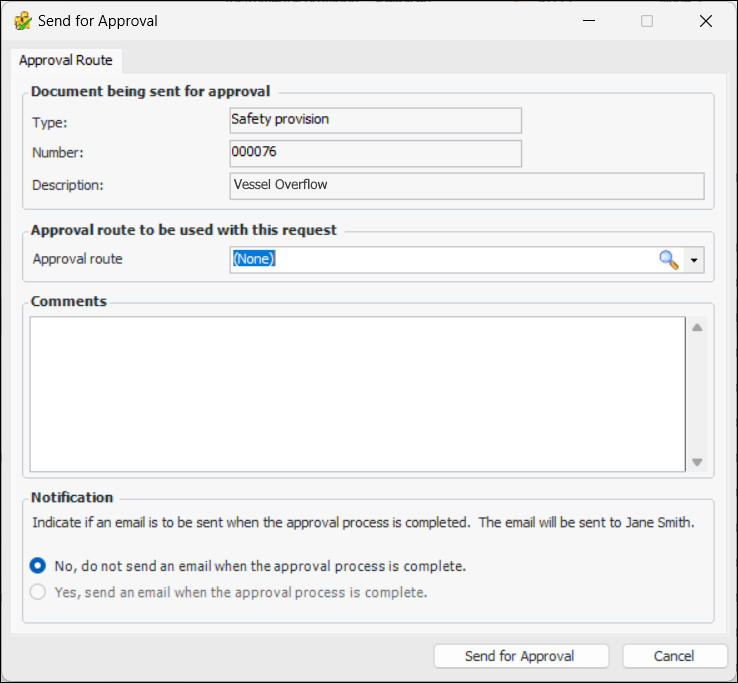Choose 'Yes, send an email' radio option
The height and width of the screenshot is (683, 738).
tap(38, 592)
